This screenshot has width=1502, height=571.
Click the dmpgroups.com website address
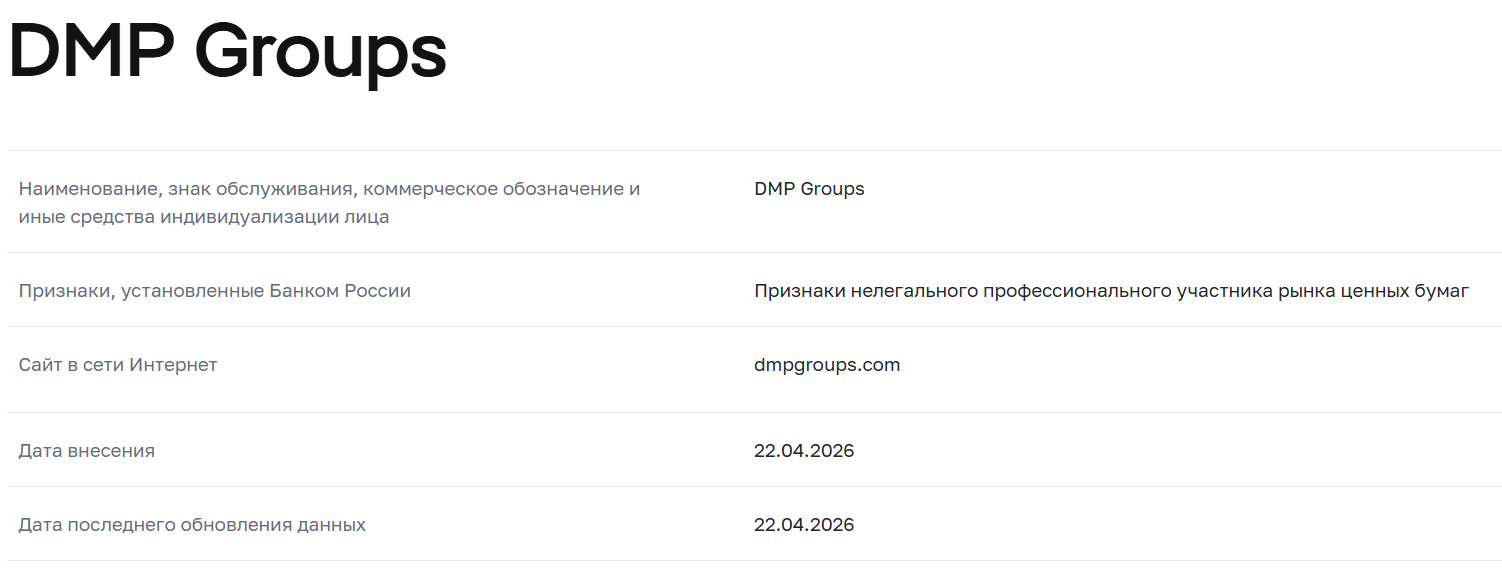coord(827,365)
